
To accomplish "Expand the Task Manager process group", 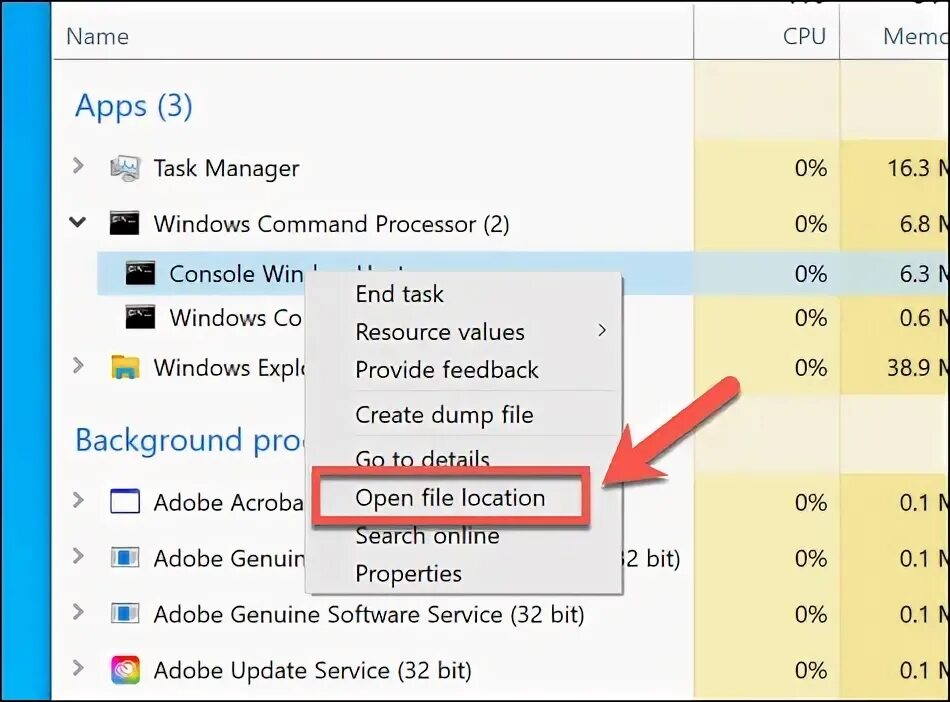I will 78,167.
